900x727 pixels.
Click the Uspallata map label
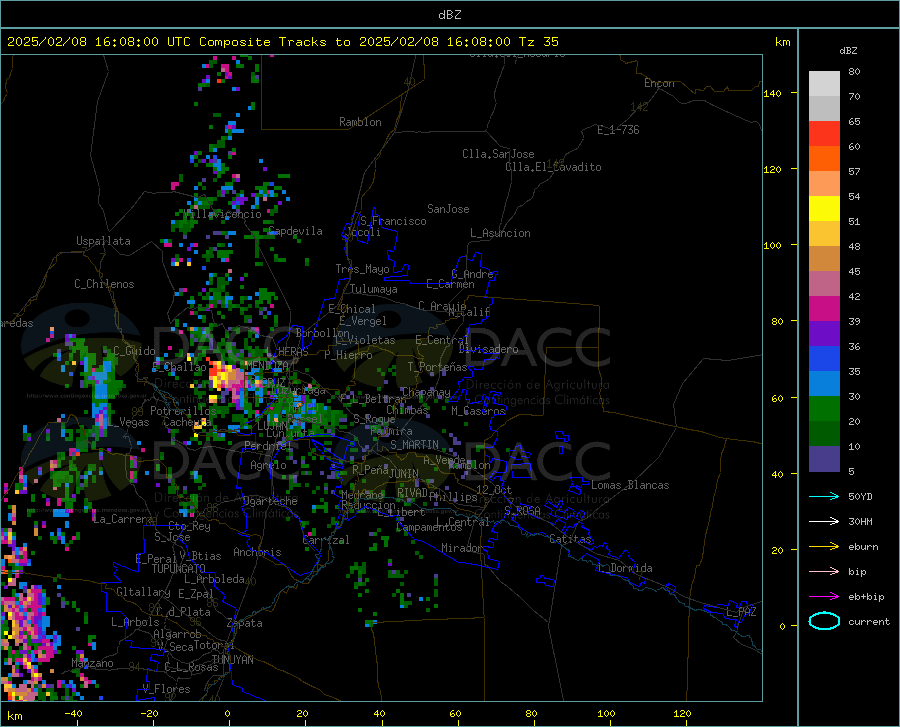point(103,241)
